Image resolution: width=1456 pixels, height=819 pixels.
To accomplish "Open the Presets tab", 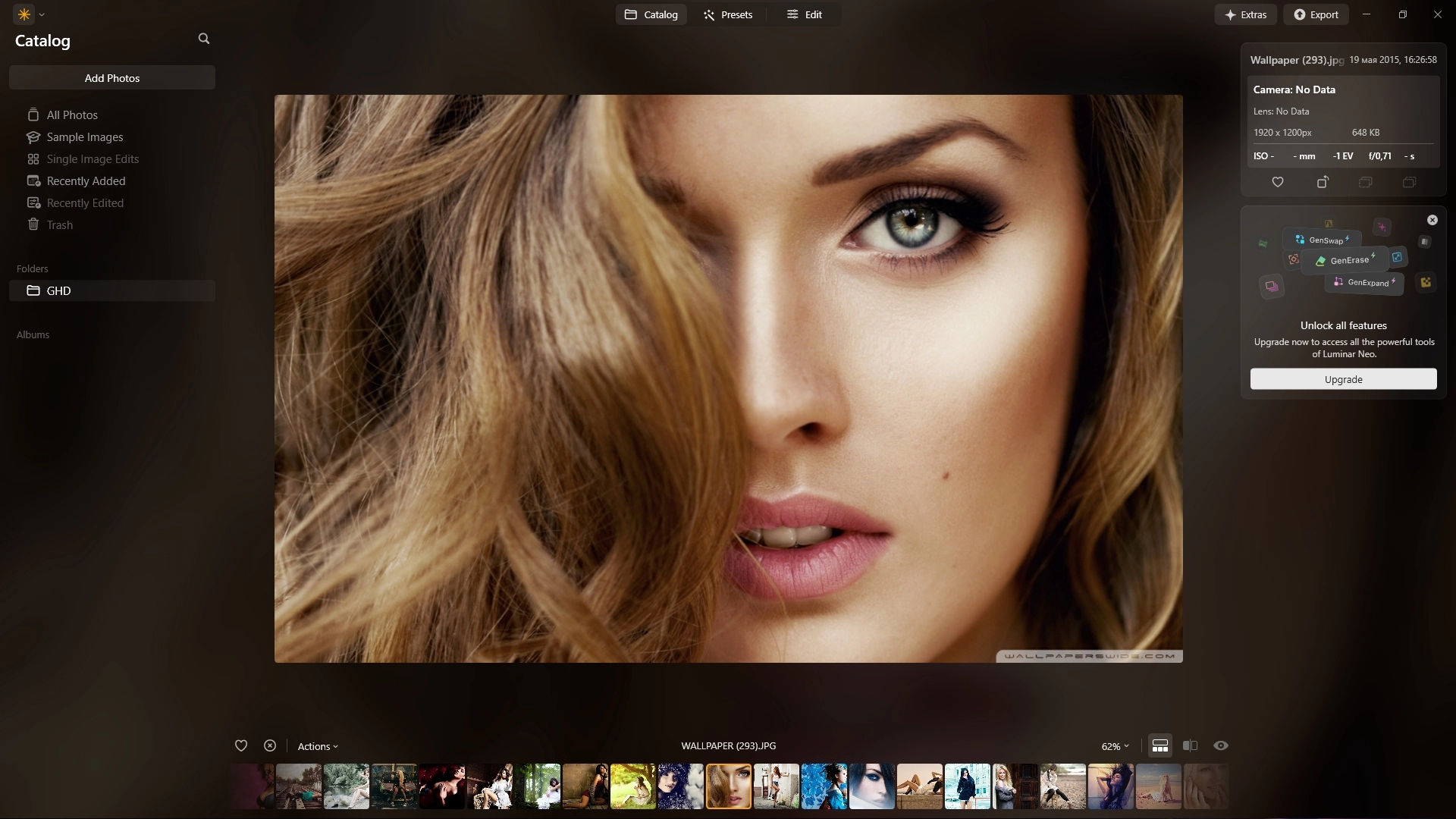I will coord(728,14).
